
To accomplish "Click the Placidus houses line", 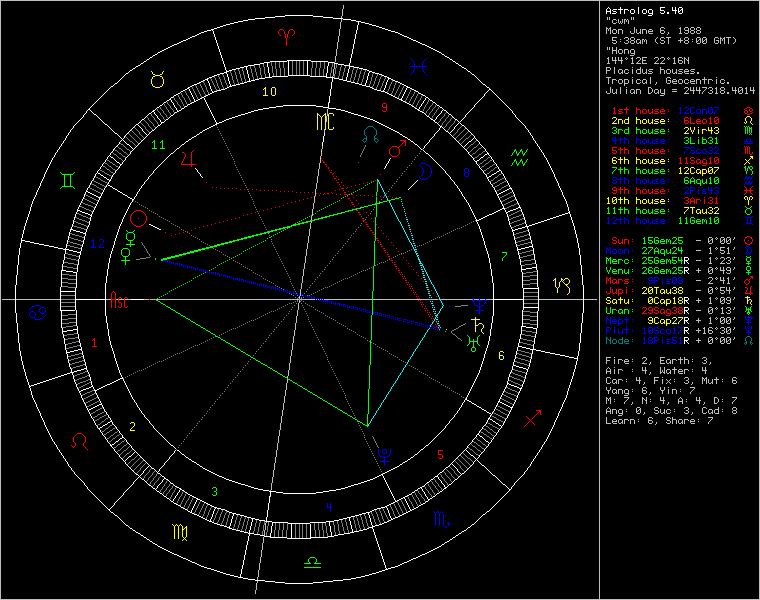I will point(652,71).
